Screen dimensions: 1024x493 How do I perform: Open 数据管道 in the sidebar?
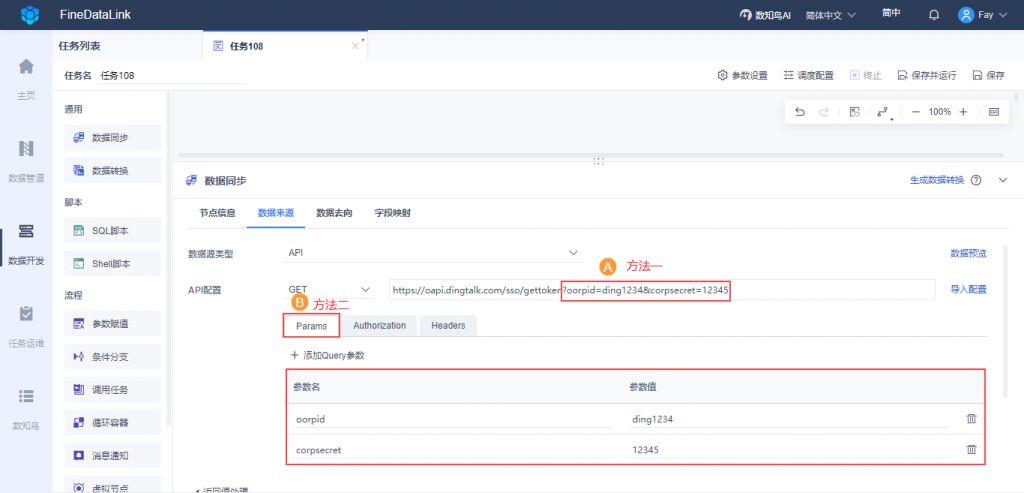click(x=26, y=161)
